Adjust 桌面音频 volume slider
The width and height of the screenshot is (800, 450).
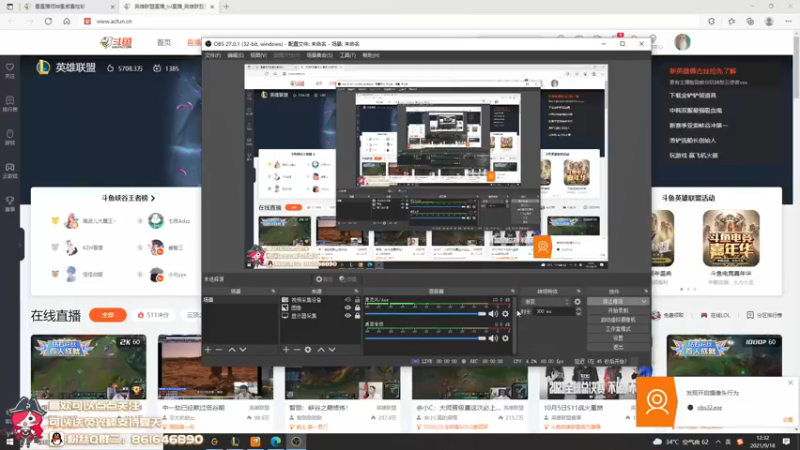(x=426, y=338)
